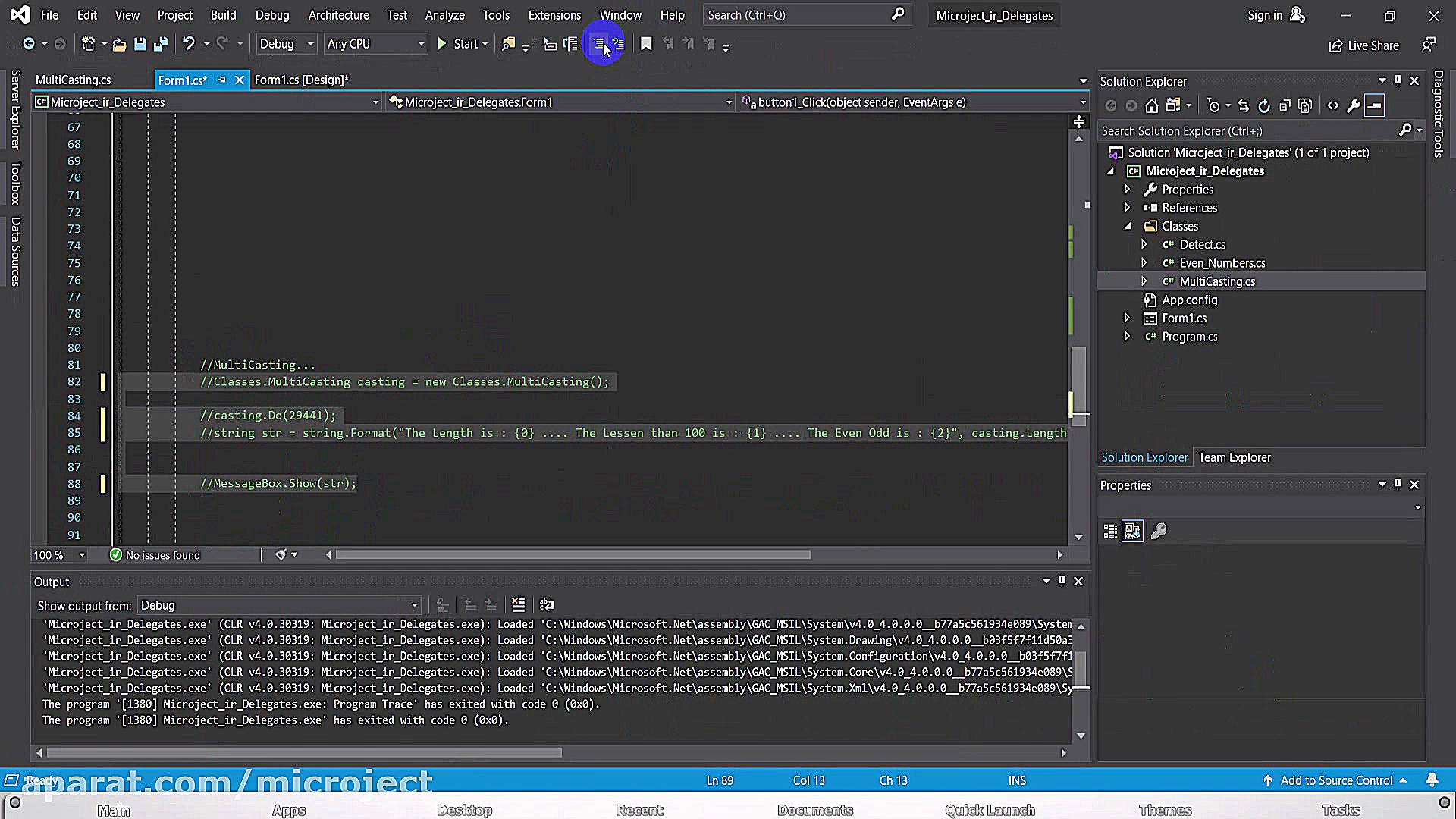Toggle Preview Selected Items button
The image size is (1456, 819).
click(1375, 105)
